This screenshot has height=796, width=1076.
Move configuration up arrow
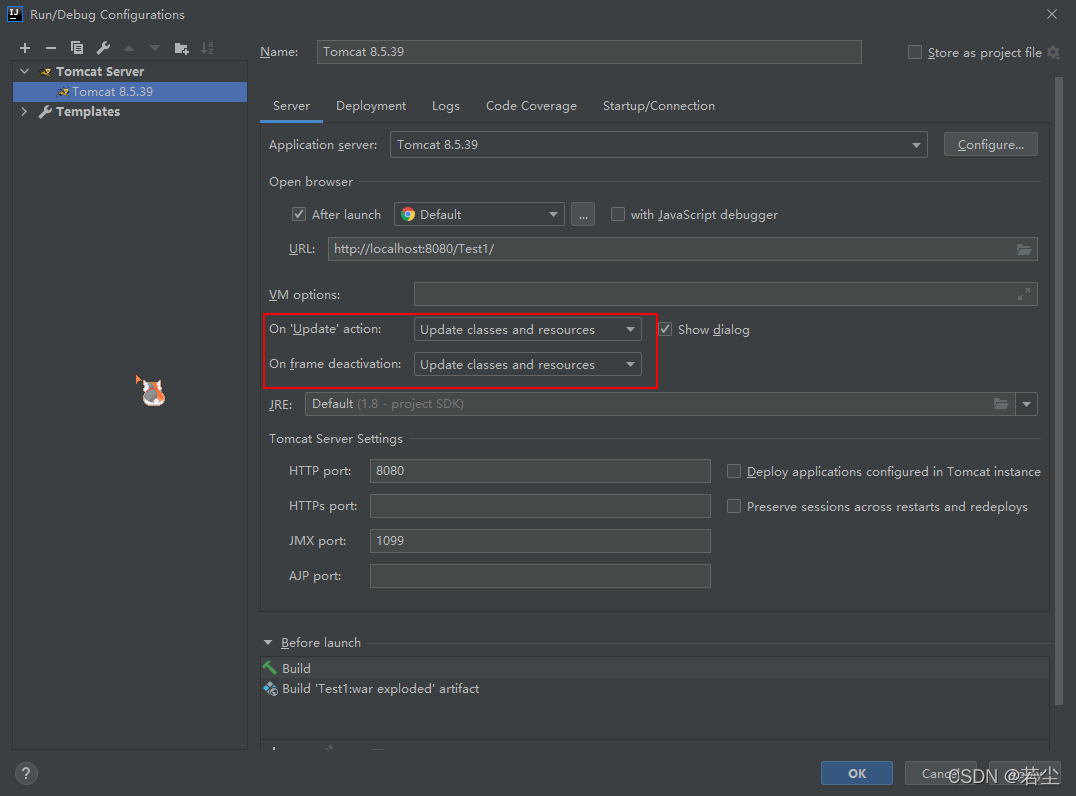pyautogui.click(x=129, y=48)
